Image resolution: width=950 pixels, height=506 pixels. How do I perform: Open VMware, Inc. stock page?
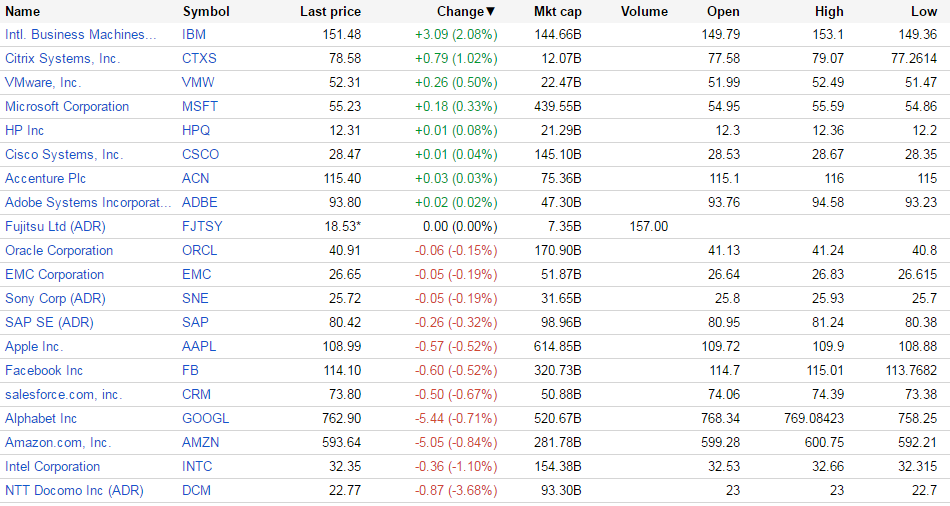point(43,83)
